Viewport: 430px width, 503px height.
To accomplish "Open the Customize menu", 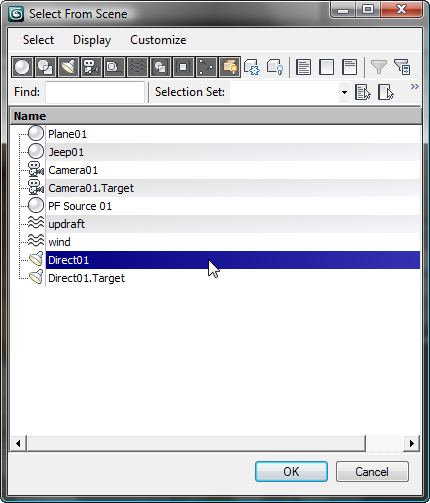I will (x=158, y=40).
